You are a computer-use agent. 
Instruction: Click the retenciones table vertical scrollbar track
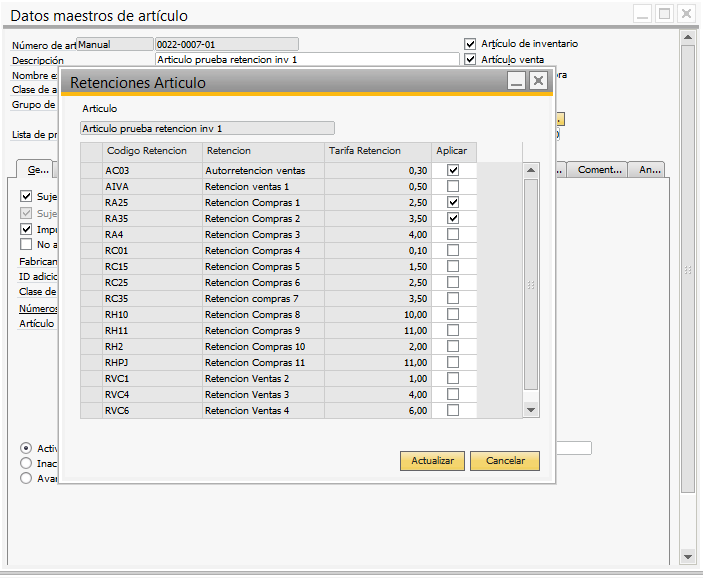click(531, 285)
